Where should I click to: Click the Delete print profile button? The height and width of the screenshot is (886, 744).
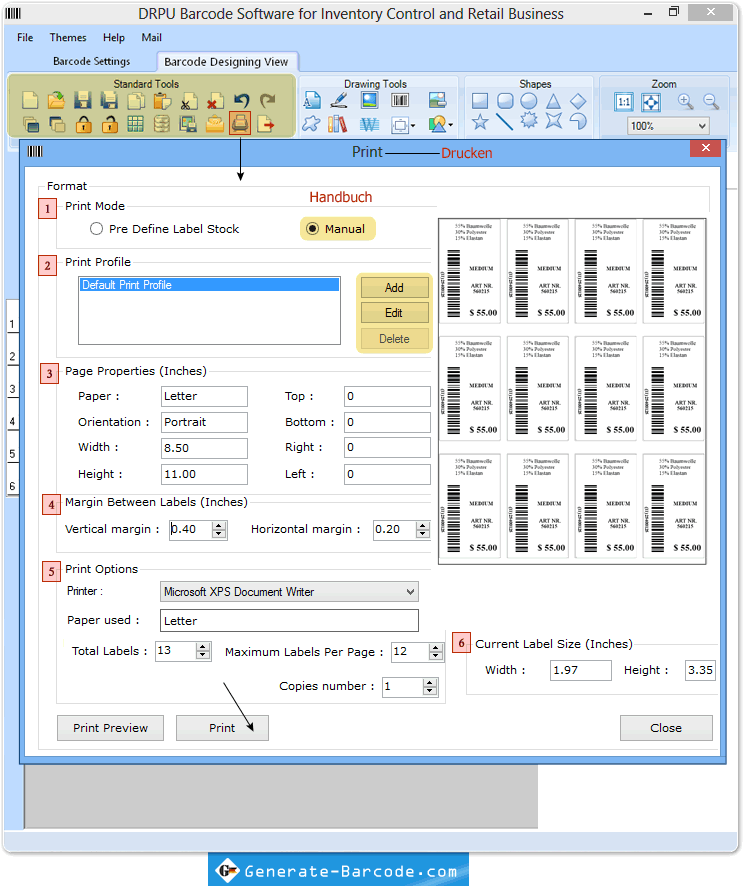click(394, 338)
